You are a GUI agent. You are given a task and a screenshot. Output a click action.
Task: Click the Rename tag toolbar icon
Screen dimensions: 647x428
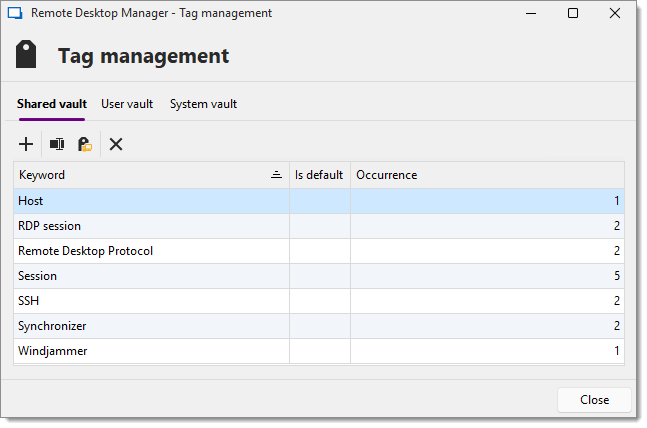(x=57, y=144)
